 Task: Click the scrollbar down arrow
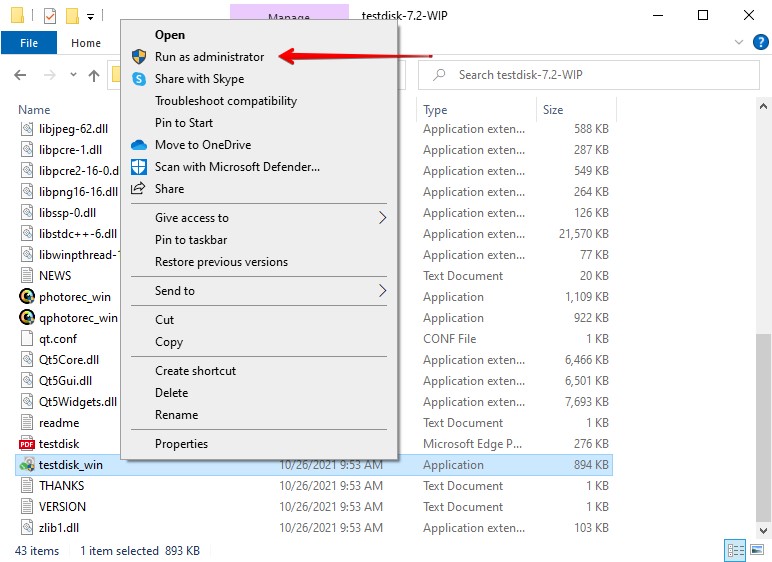[764, 531]
